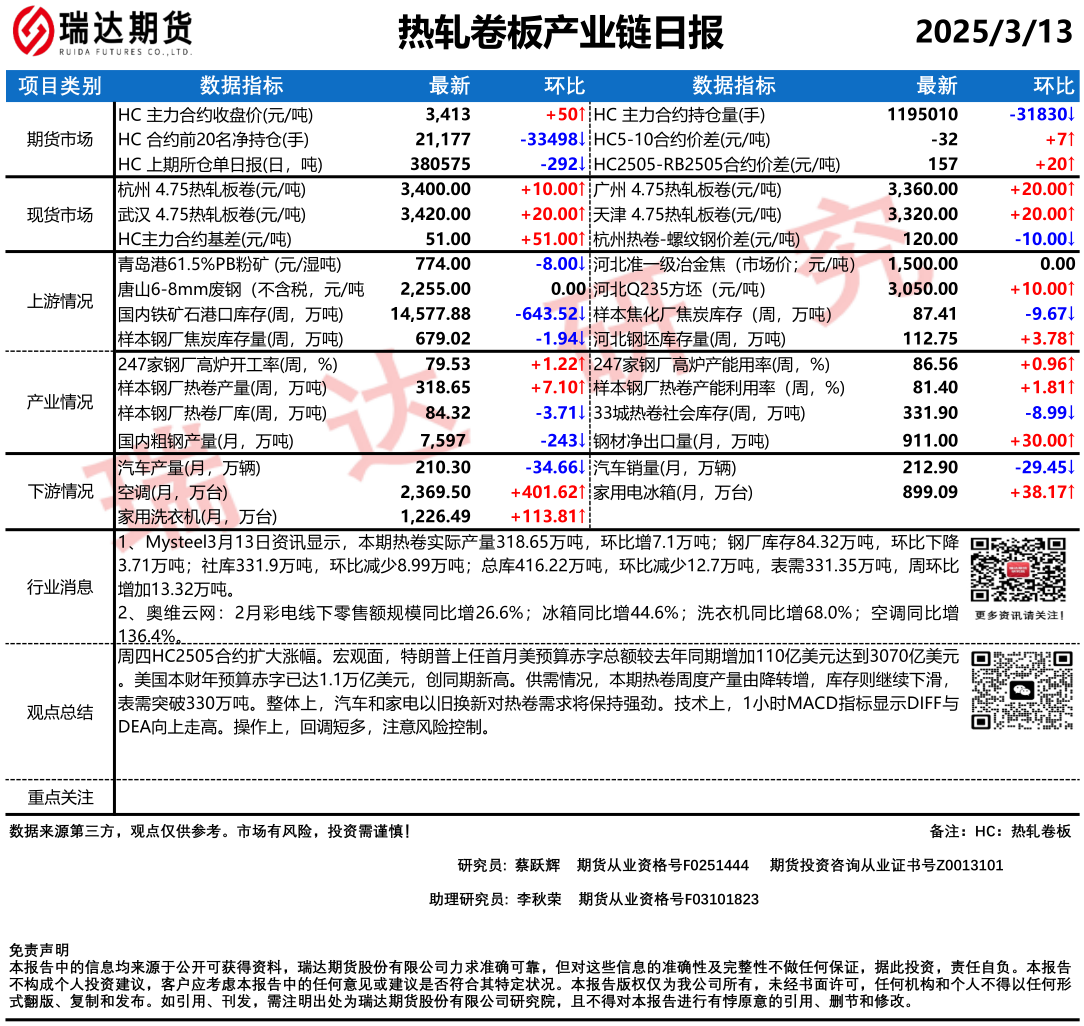Click the port inventory value 14,577.88
This screenshot has width=1084, height=1026.
430,315
